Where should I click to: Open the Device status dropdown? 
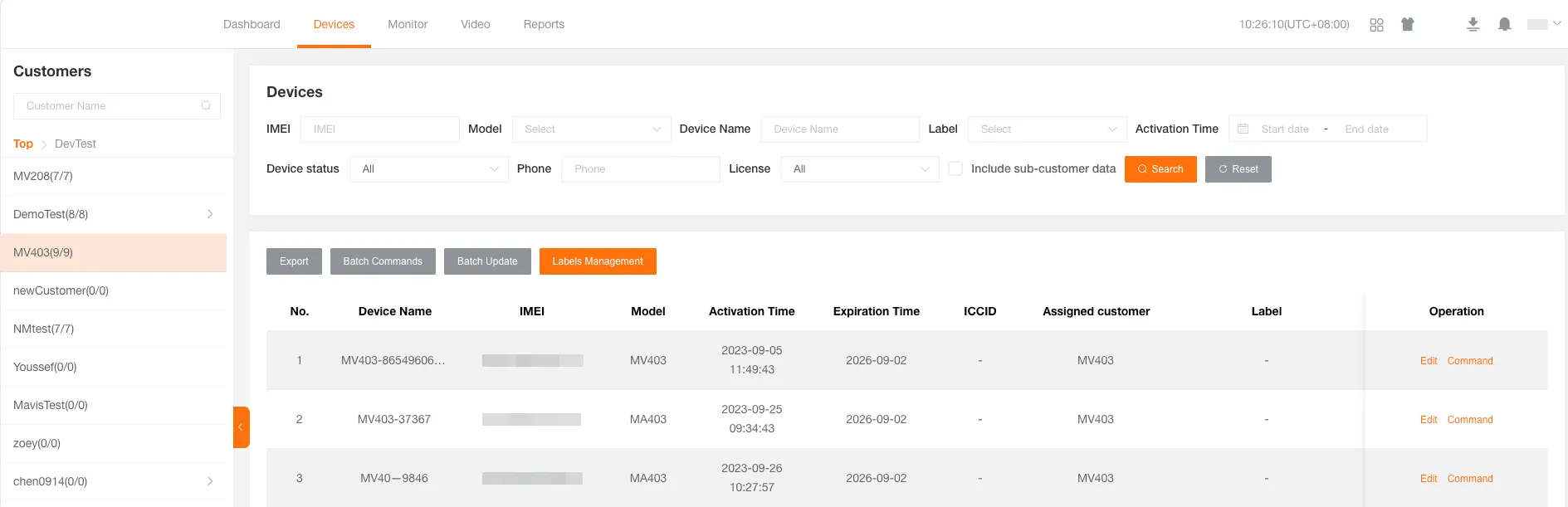pyautogui.click(x=428, y=169)
